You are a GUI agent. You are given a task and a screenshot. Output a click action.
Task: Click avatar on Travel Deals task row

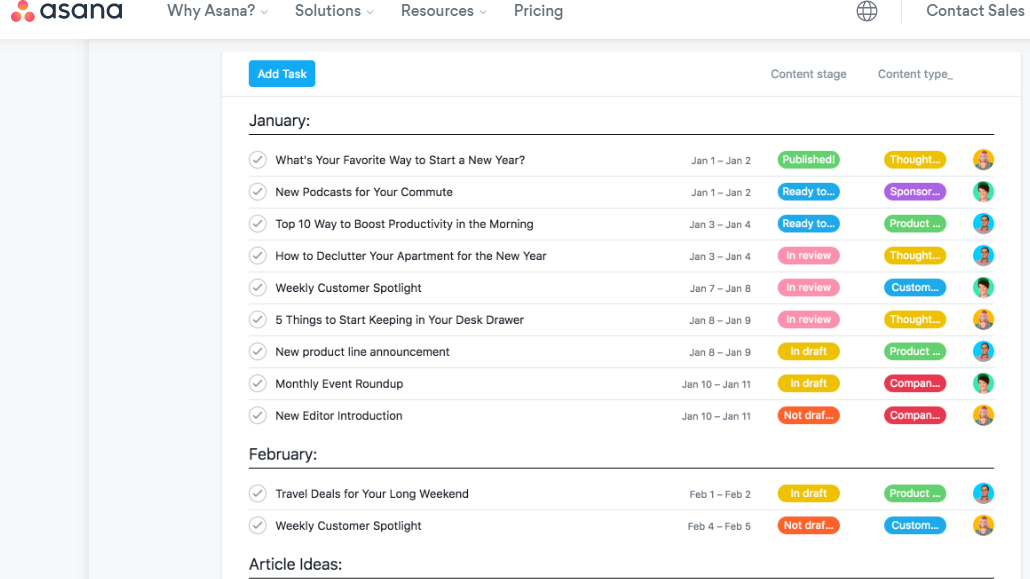(x=984, y=494)
